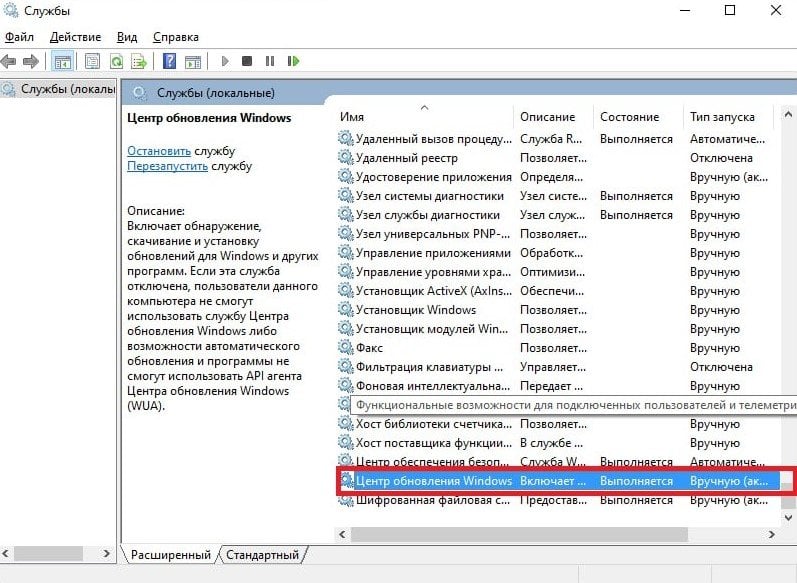This screenshot has width=797, height=583.
Task: Select Фоновая интеллектуальна... service
Action: (x=557, y=386)
